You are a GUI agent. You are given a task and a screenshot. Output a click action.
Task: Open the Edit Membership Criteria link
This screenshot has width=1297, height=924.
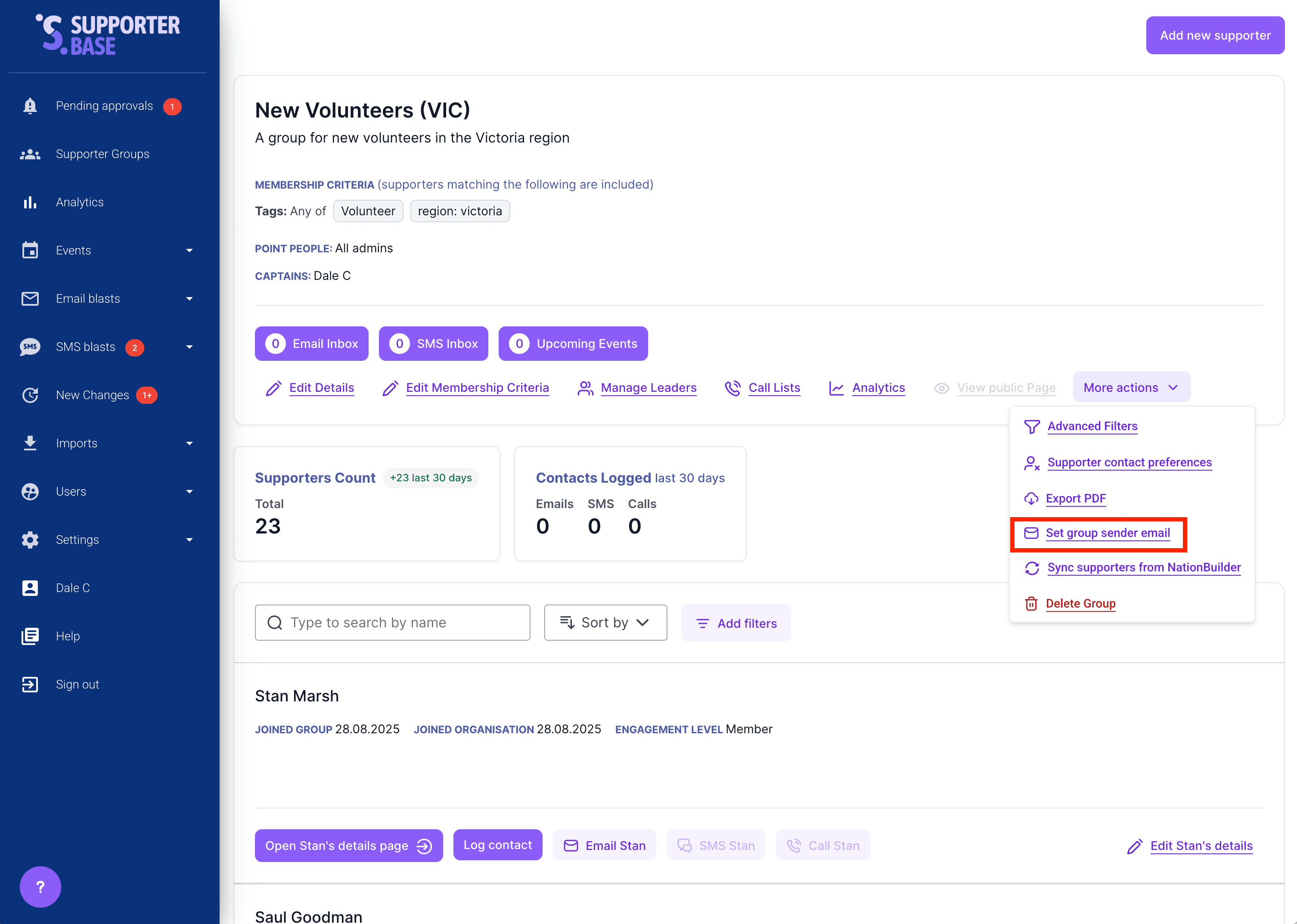[477, 388]
